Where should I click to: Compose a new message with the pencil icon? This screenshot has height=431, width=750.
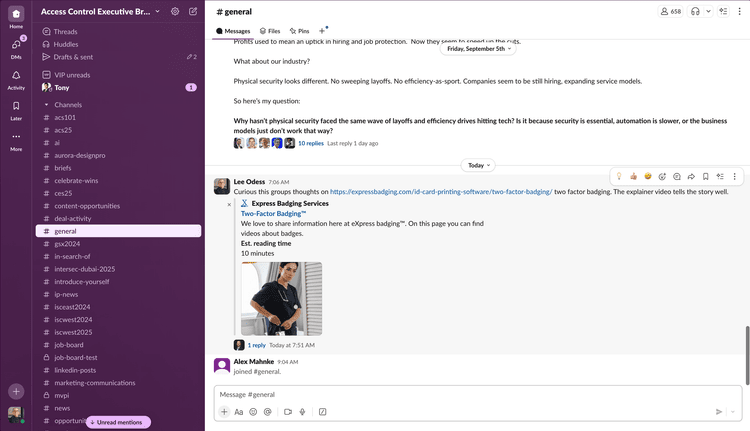[x=193, y=11]
